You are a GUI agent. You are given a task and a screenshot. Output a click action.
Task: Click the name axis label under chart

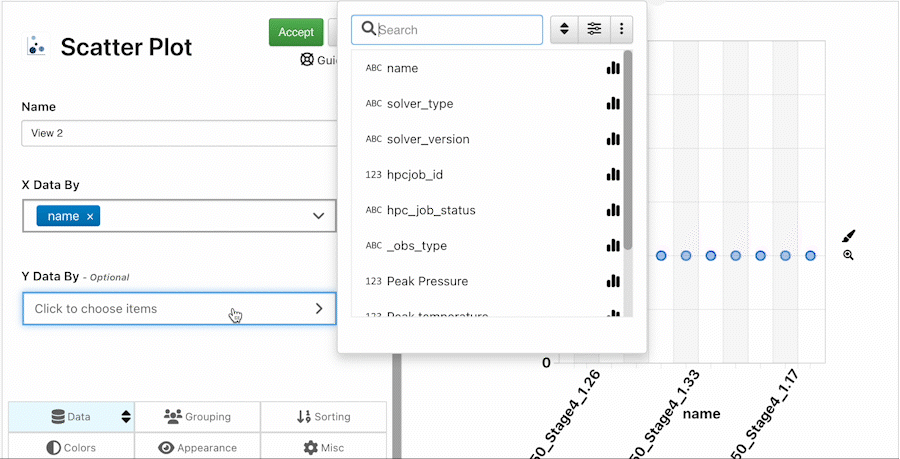click(702, 413)
